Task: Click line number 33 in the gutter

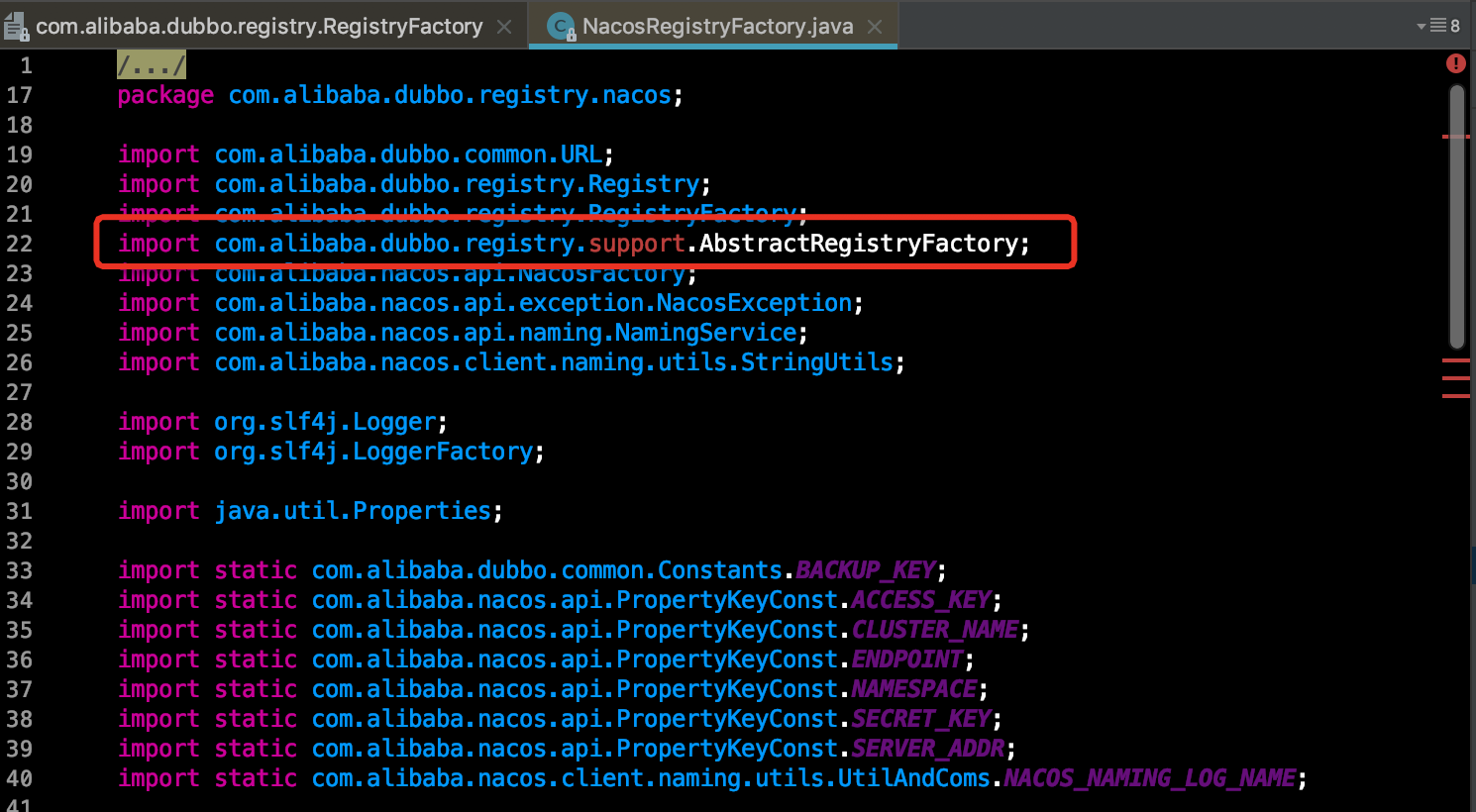Action: point(20,570)
